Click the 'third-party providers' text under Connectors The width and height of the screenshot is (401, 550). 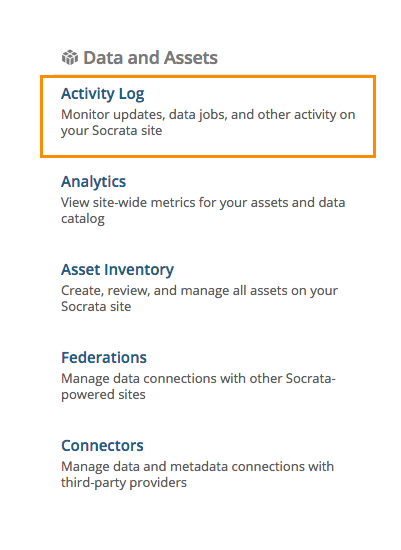coord(124,483)
